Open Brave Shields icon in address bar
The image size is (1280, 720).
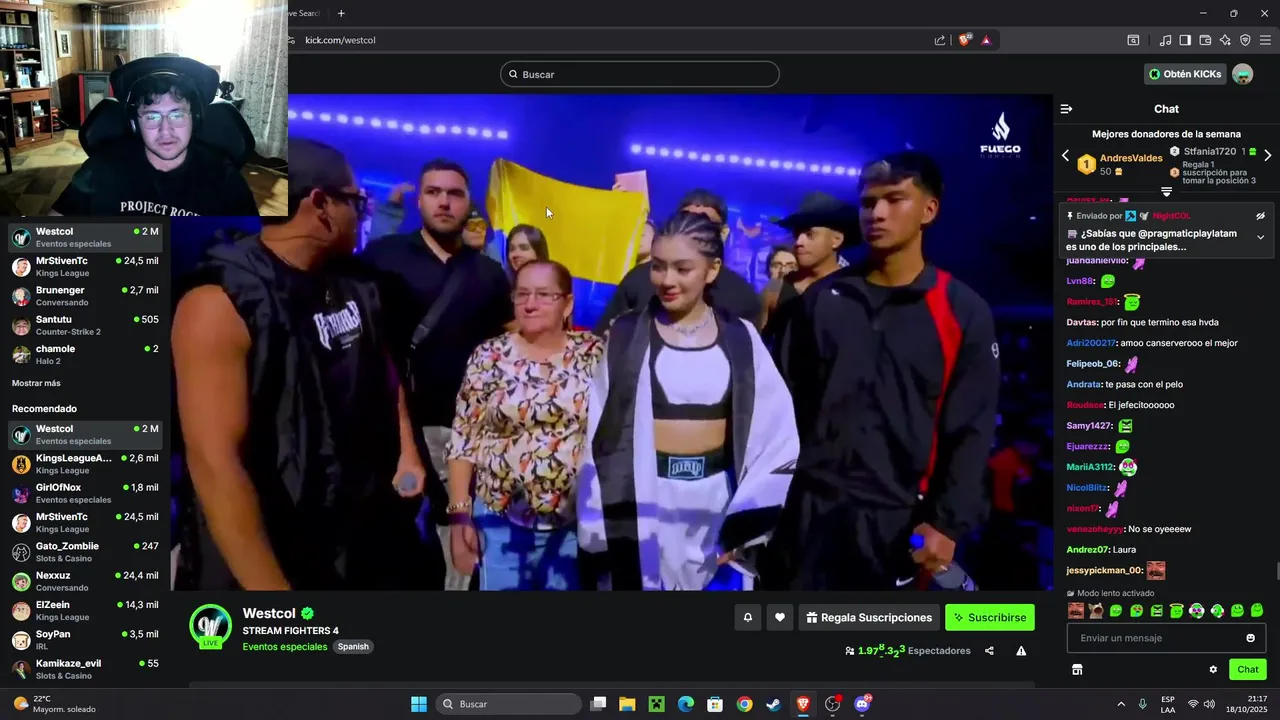[x=965, y=40]
